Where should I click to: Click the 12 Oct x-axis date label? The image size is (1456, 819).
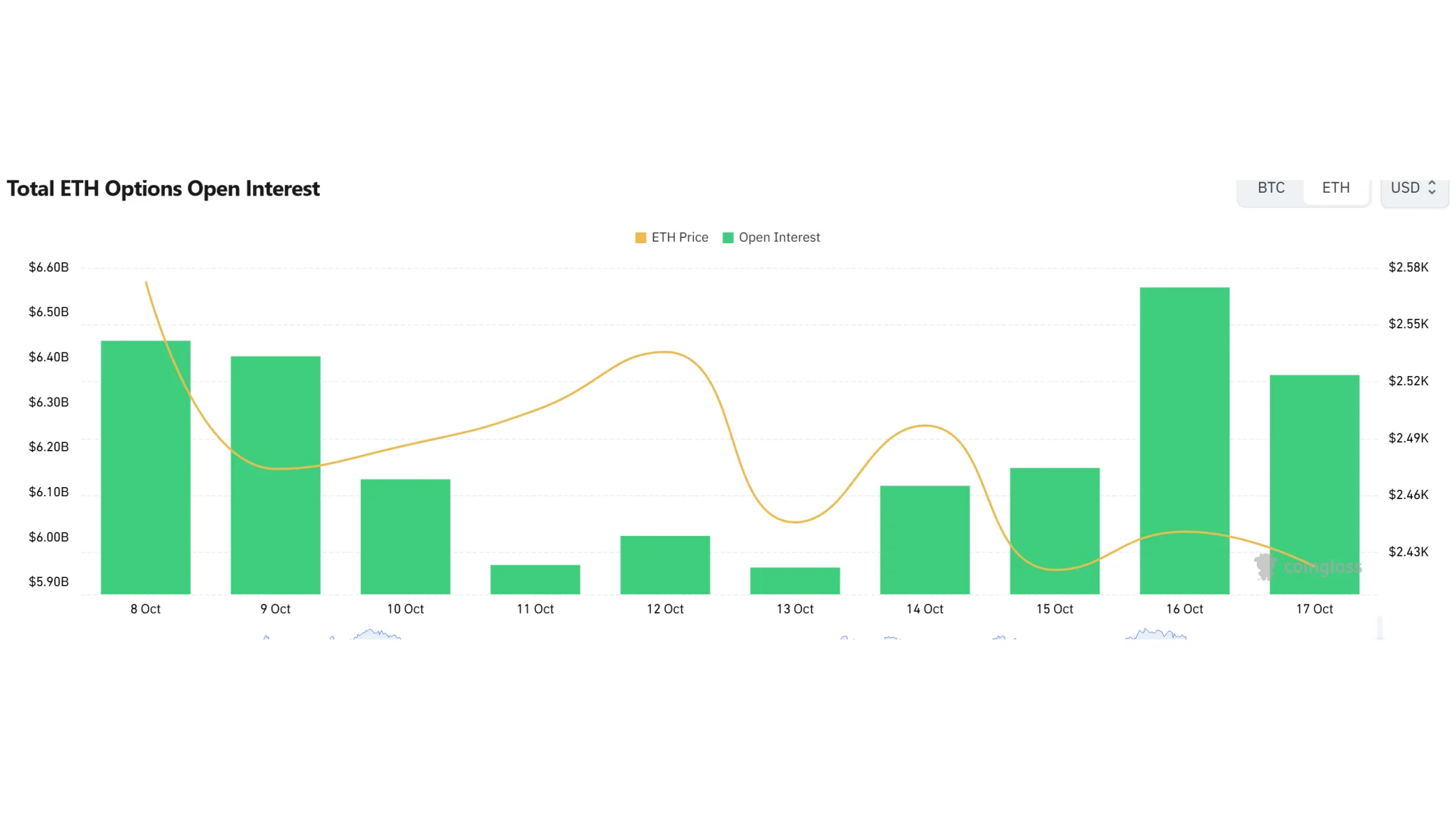click(x=665, y=609)
